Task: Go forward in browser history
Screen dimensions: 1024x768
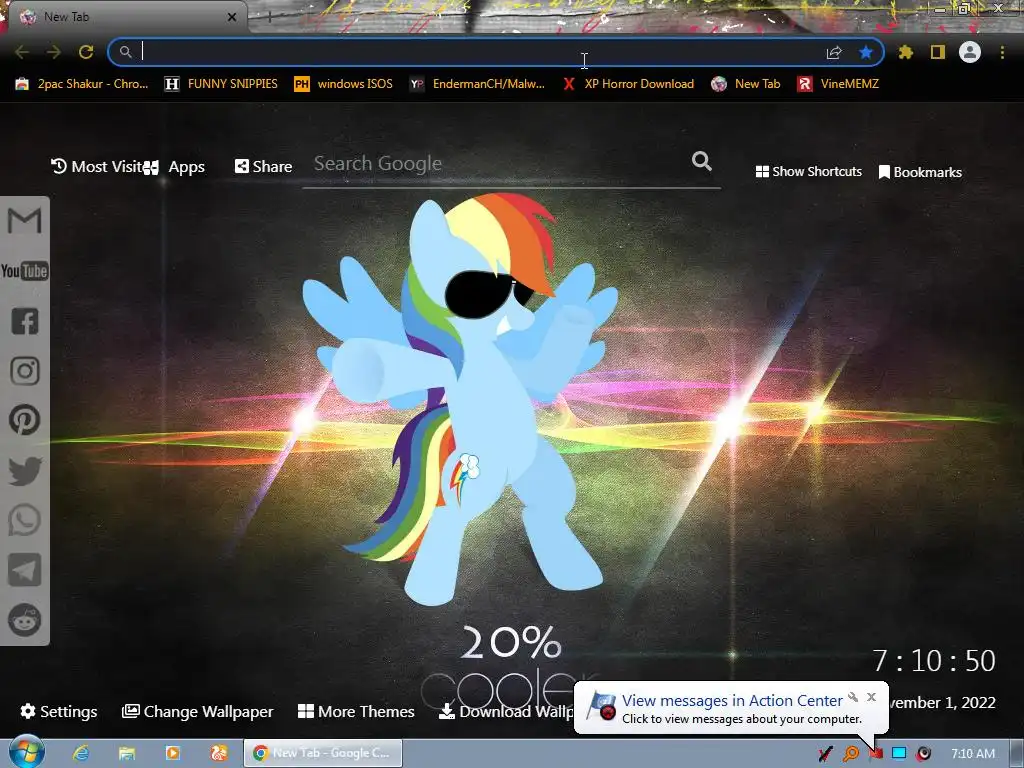Action: point(54,52)
